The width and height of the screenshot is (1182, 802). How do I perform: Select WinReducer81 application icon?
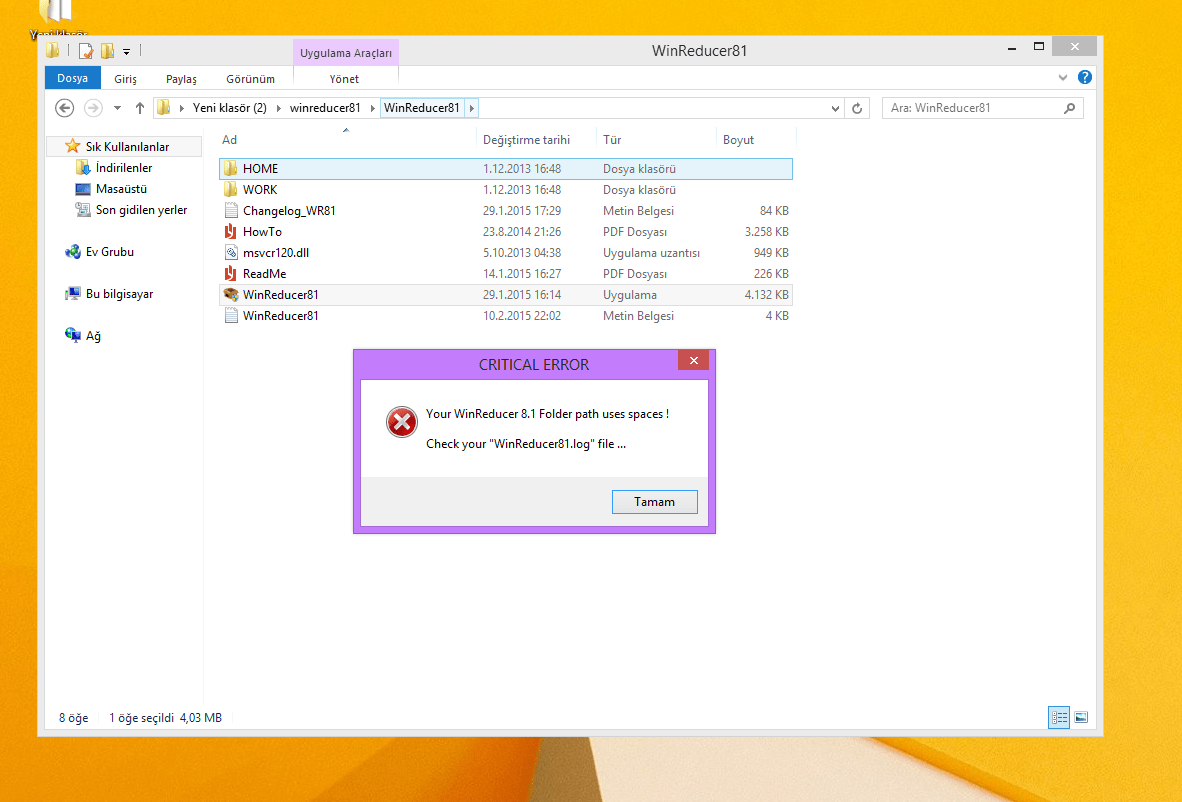tap(231, 295)
